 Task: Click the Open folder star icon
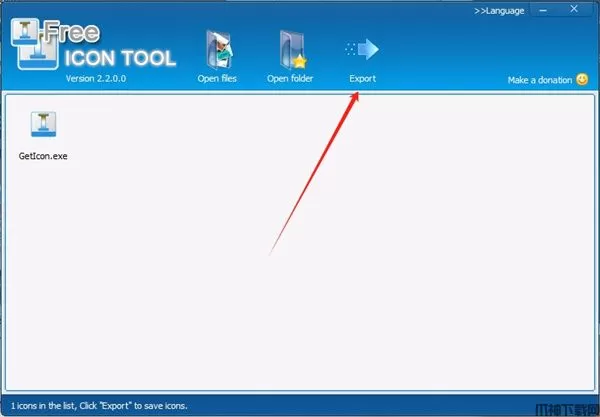tap(293, 50)
